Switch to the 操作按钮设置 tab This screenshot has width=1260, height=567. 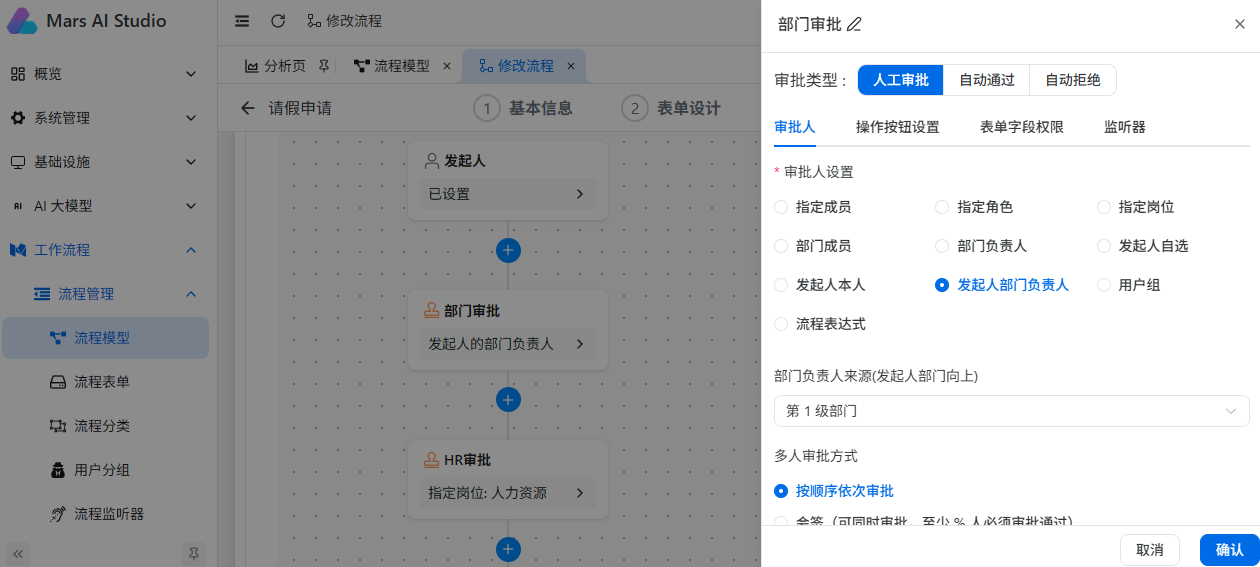pyautogui.click(x=898, y=127)
